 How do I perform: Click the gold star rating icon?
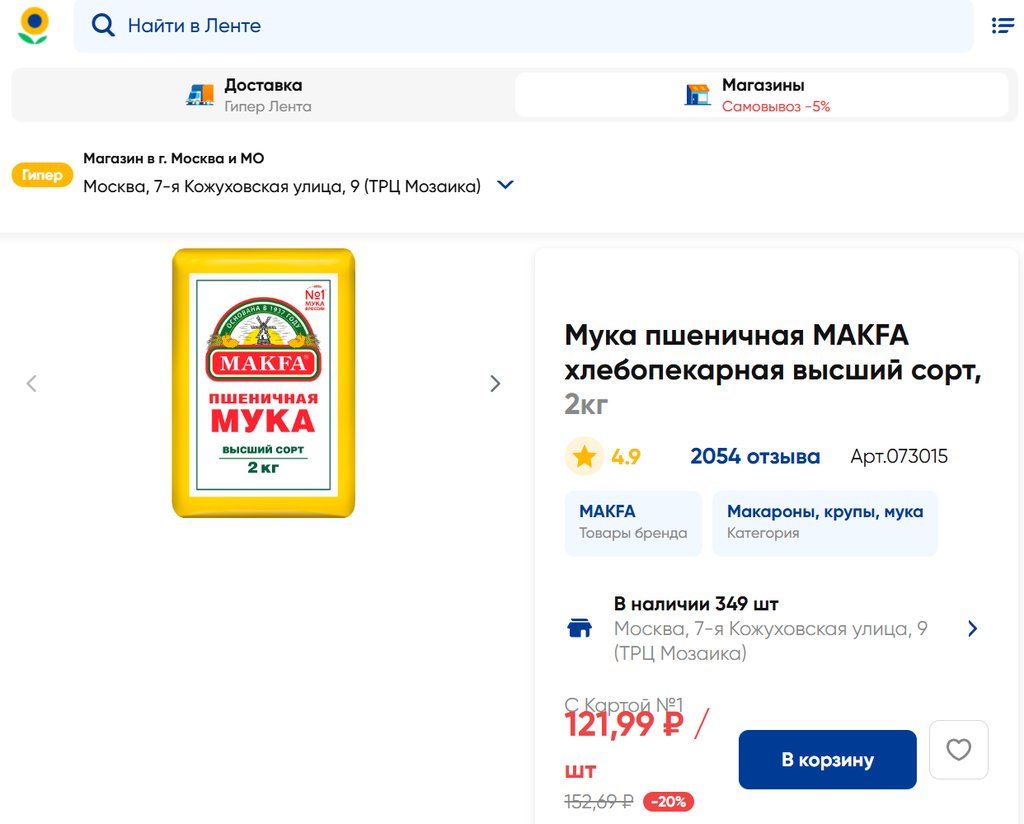(584, 457)
